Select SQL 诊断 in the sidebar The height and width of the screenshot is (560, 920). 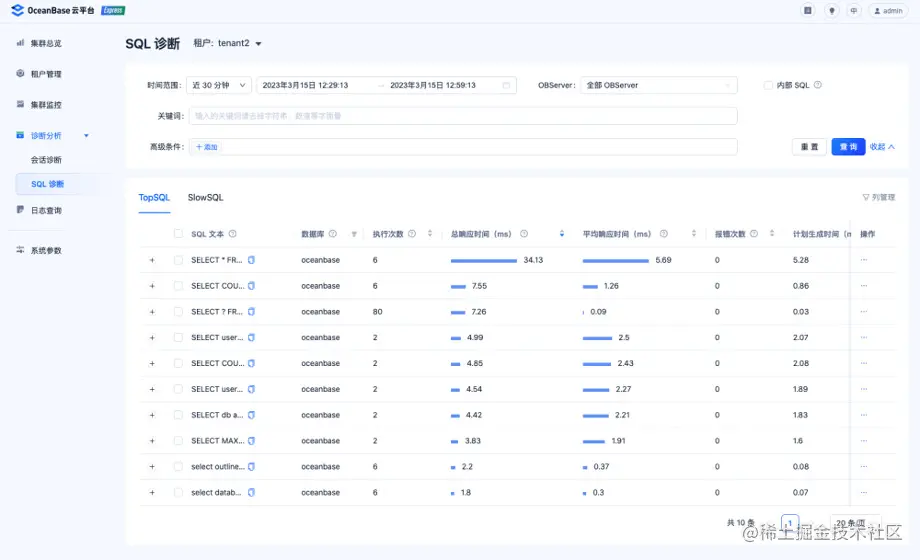tap(47, 184)
